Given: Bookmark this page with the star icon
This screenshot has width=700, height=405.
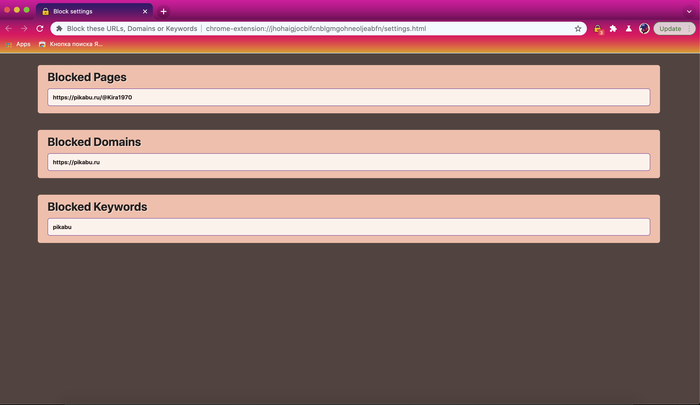Looking at the screenshot, I should [x=578, y=29].
